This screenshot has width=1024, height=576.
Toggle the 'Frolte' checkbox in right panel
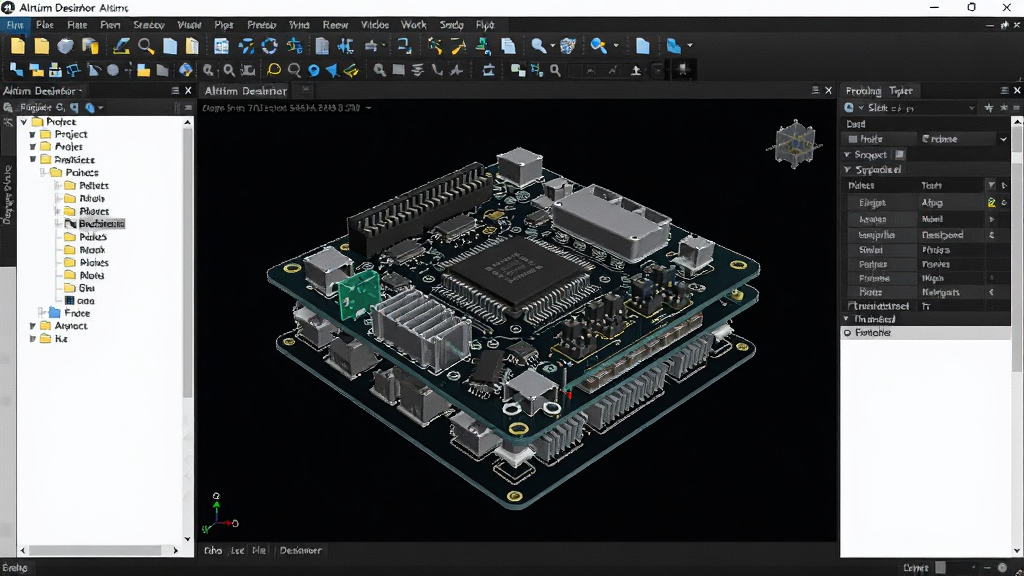point(853,139)
